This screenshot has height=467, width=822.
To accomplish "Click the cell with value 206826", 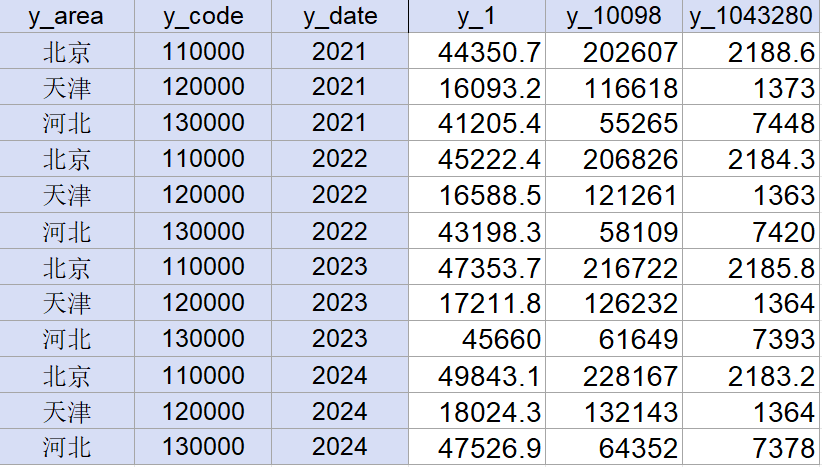I will click(x=614, y=160).
